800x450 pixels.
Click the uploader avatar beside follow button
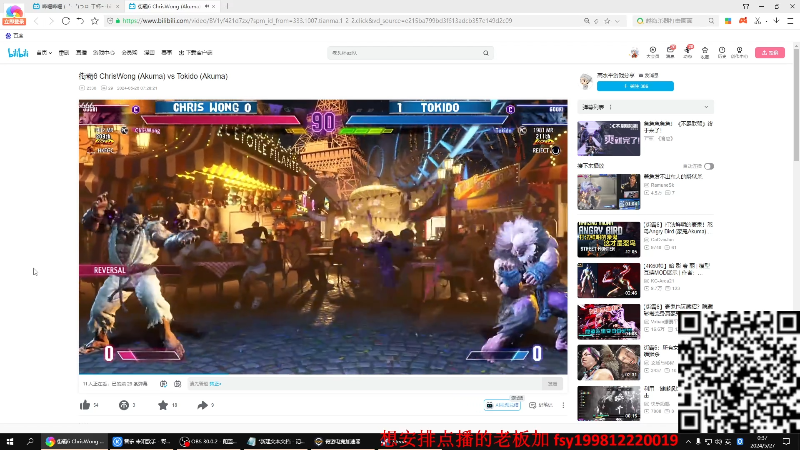[x=586, y=81]
